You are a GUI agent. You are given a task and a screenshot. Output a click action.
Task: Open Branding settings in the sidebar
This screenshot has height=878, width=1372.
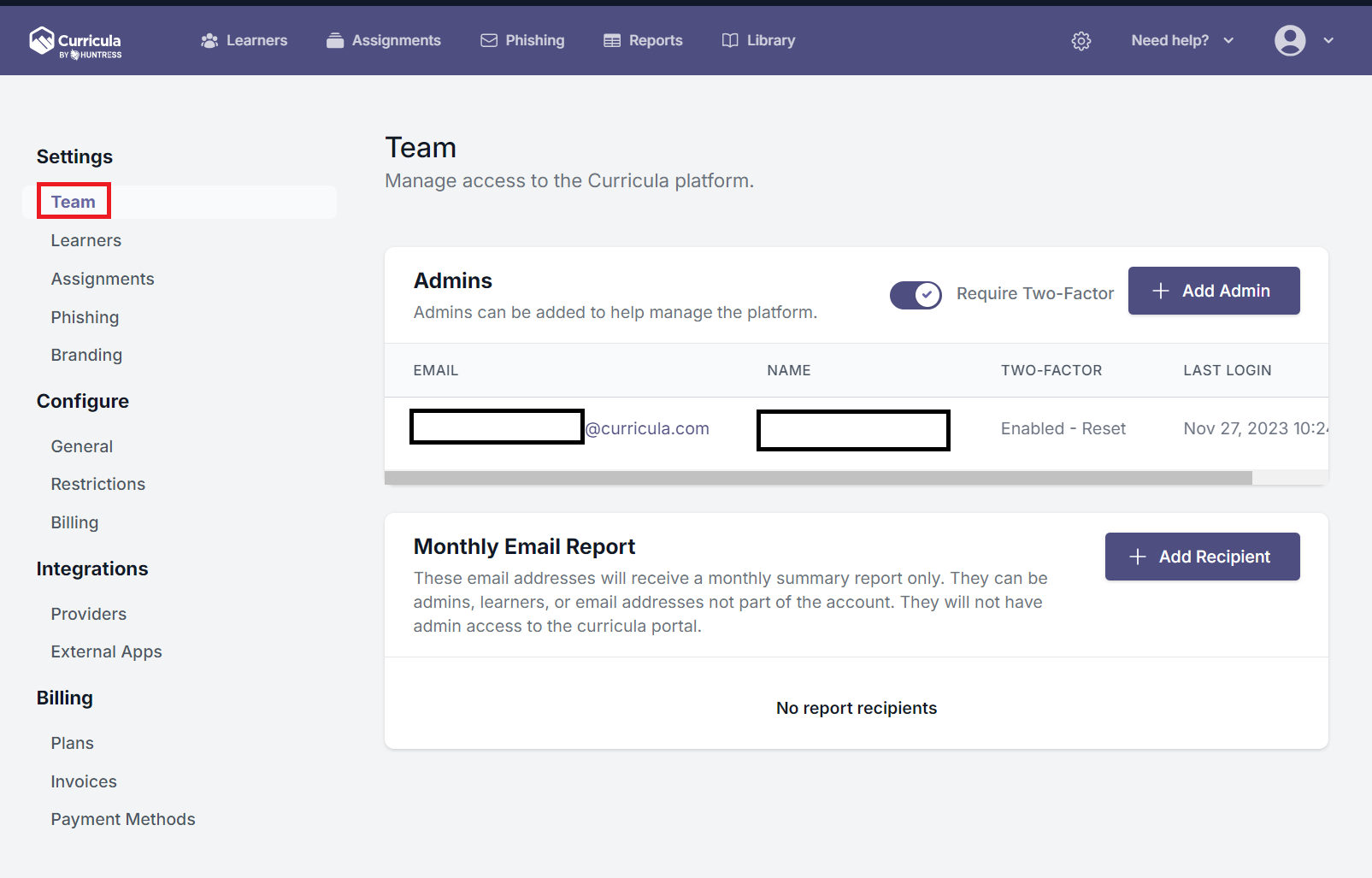(86, 355)
